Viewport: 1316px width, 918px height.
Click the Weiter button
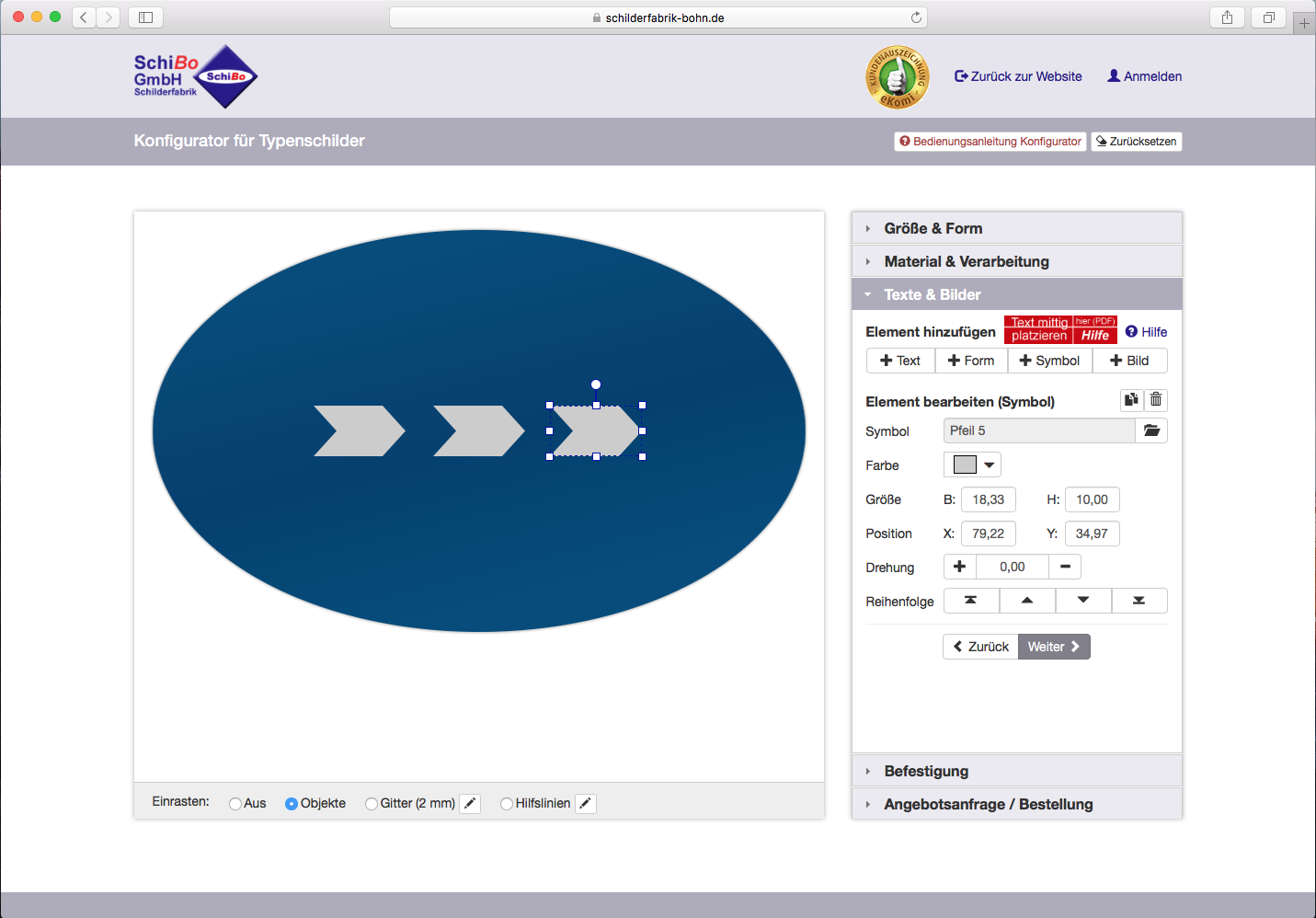(x=1053, y=647)
